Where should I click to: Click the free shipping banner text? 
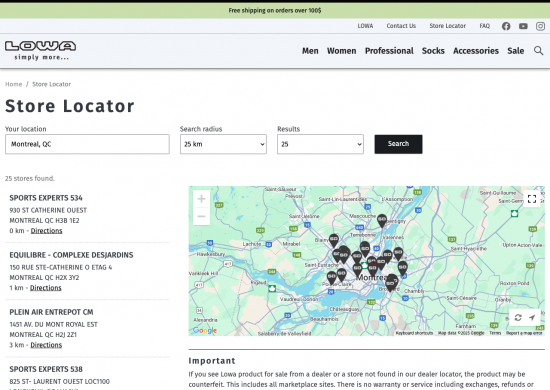coord(275,11)
